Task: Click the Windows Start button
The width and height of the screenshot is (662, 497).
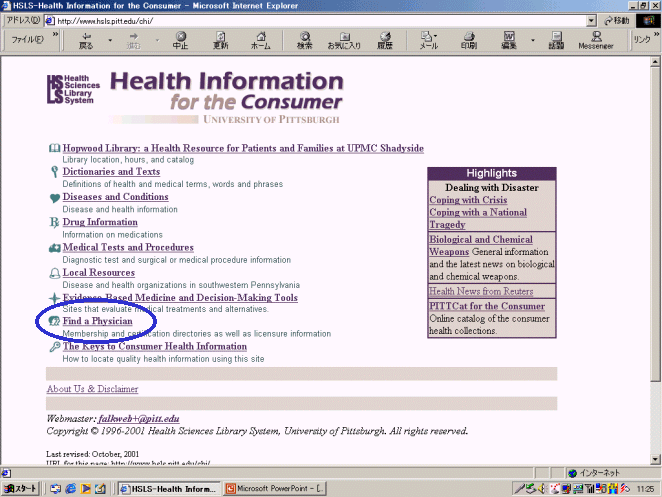Action: point(20,488)
